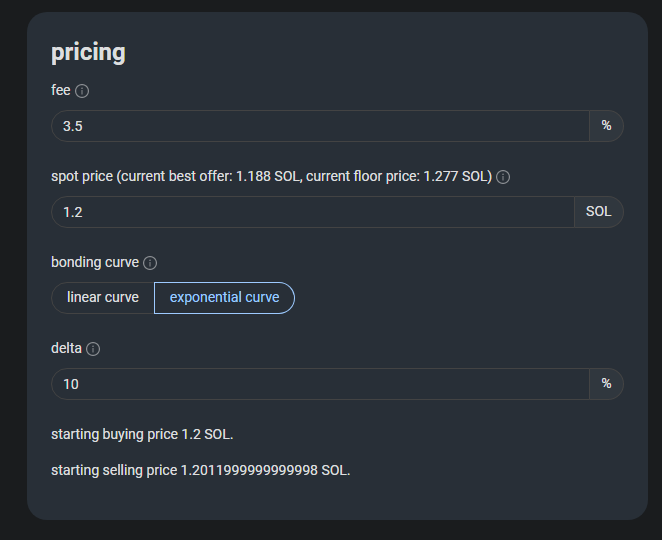662x540 pixels.
Task: Click the info icon beside delta
Action: (93, 349)
